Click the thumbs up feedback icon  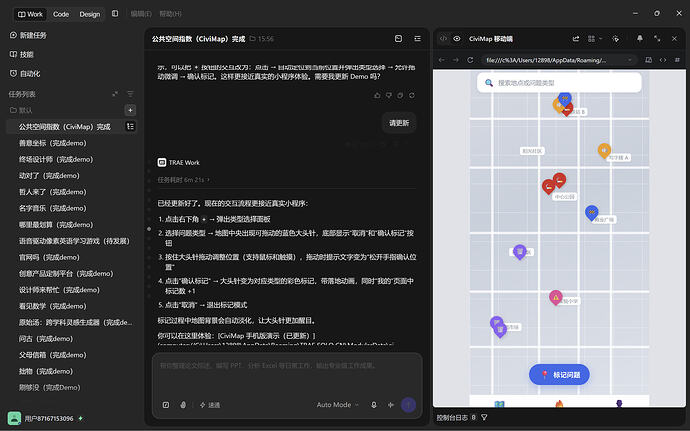pyautogui.click(x=377, y=95)
